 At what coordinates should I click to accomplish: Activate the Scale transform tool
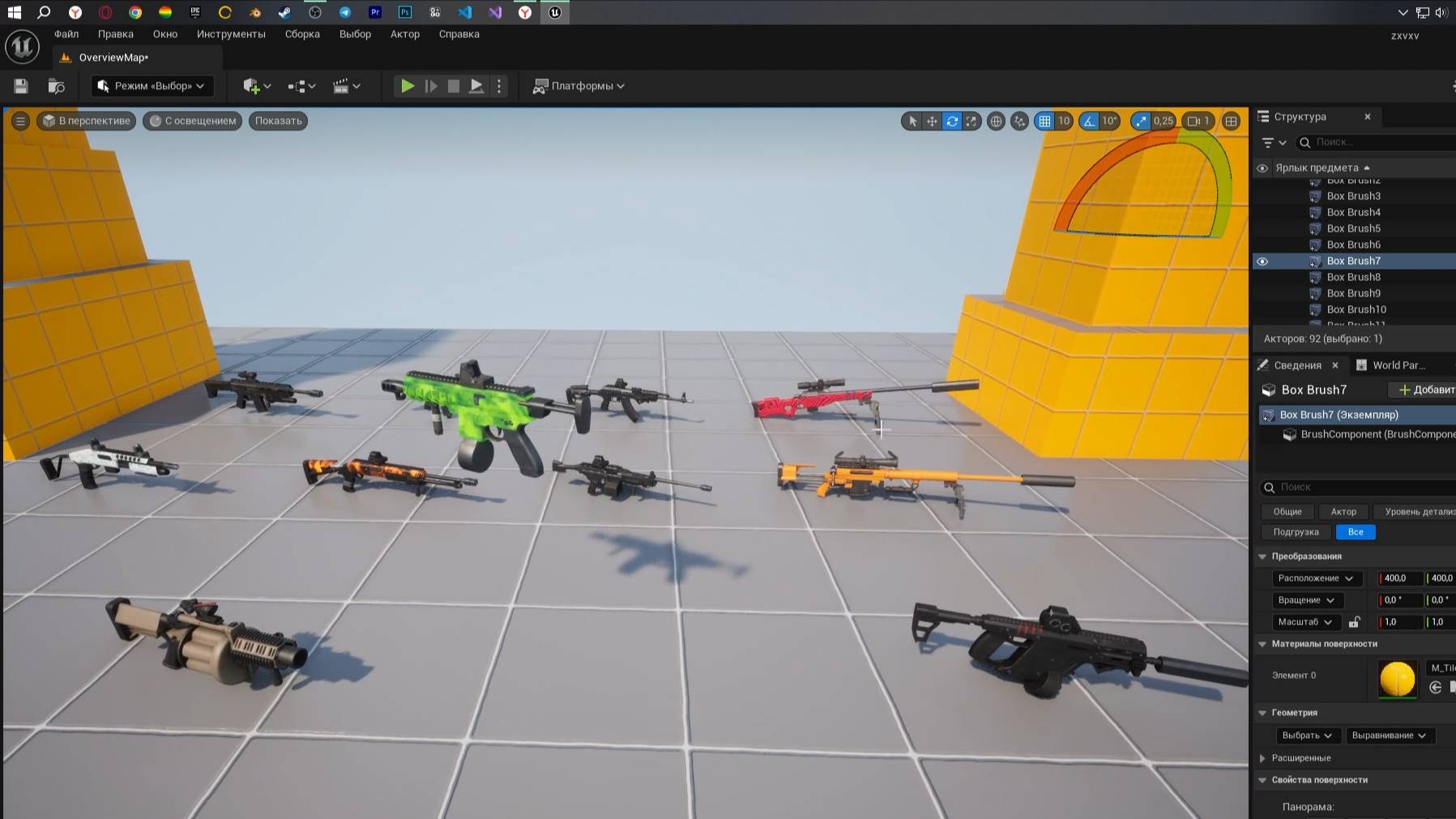(971, 122)
